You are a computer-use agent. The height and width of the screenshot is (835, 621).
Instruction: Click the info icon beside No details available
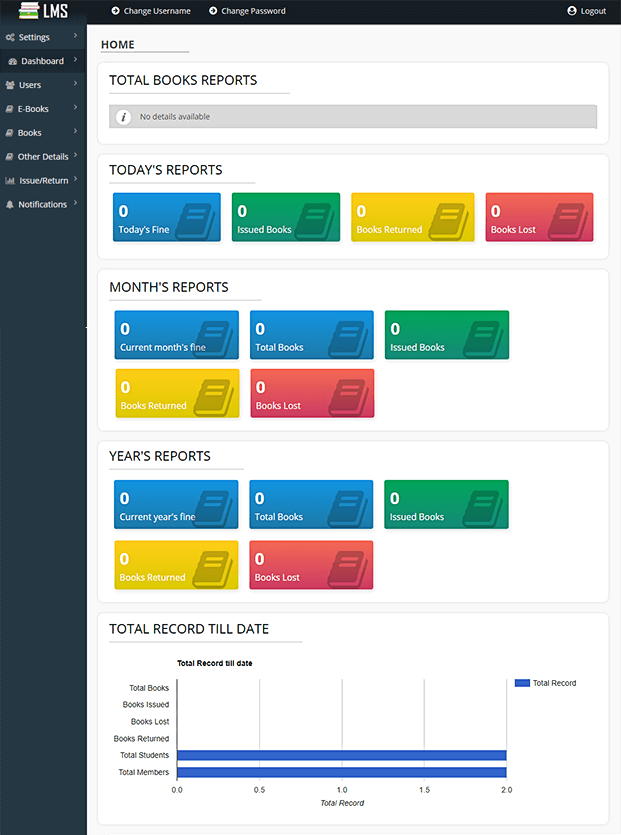pos(124,117)
